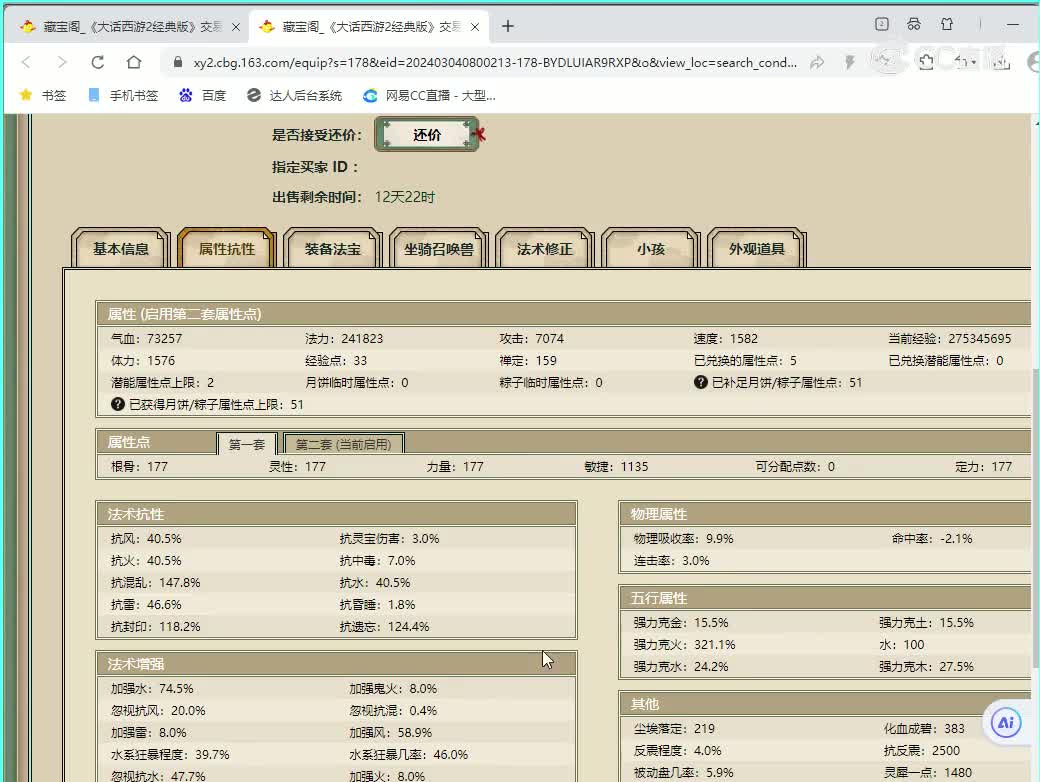Click the address bar URL field
Viewport: 1040px width, 782px height.
coord(495,62)
